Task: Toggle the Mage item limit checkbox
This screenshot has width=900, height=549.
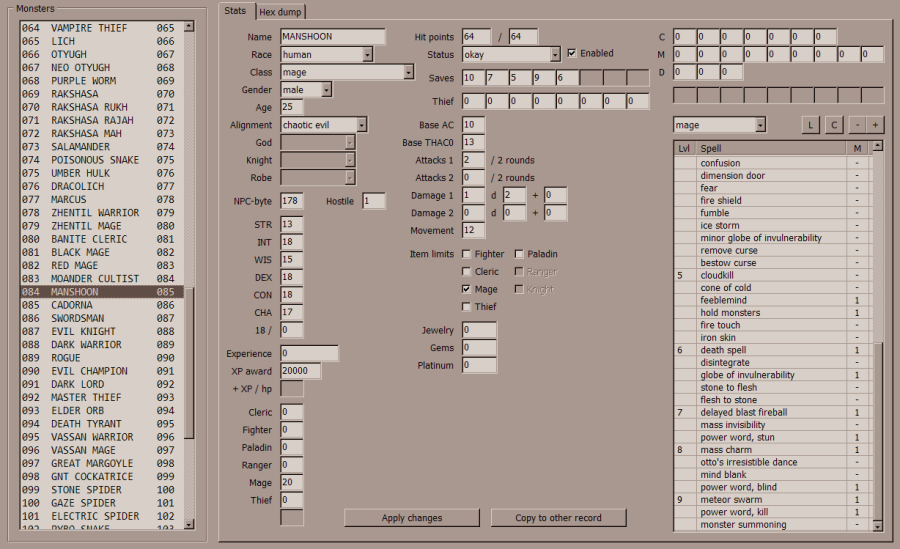Action: point(466,289)
